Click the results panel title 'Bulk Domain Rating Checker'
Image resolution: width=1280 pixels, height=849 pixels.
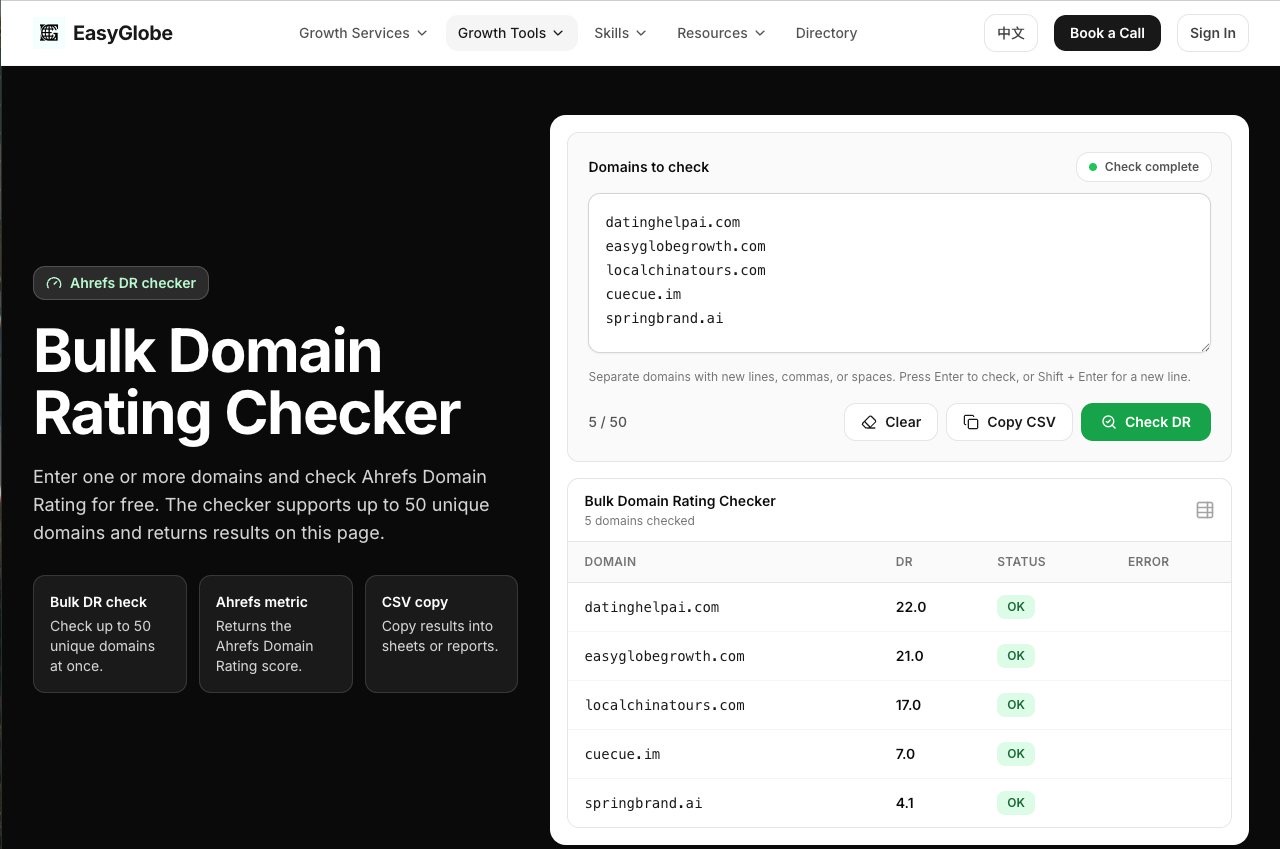pyautogui.click(x=680, y=501)
